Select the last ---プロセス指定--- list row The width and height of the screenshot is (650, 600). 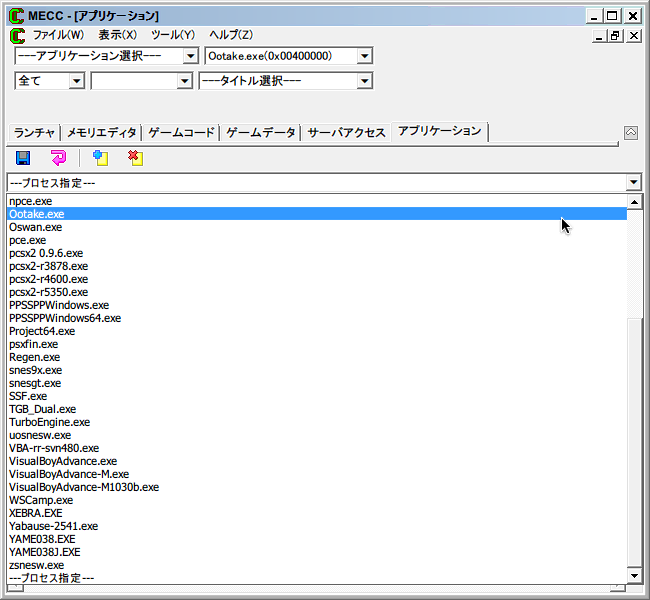[x=317, y=578]
